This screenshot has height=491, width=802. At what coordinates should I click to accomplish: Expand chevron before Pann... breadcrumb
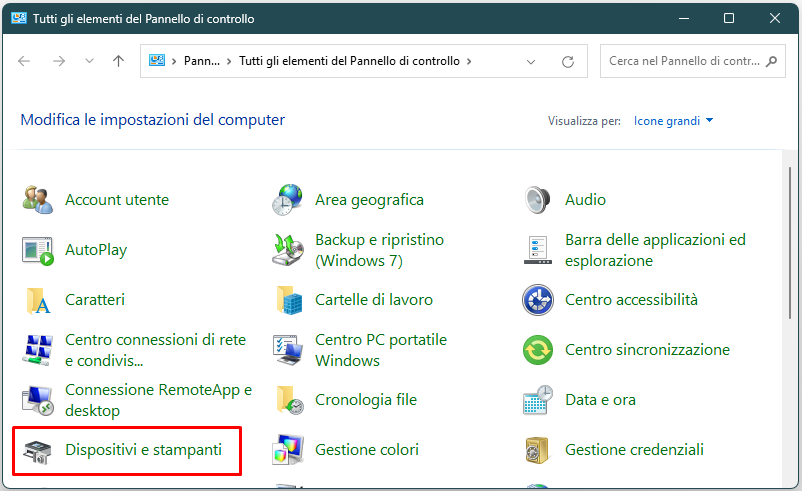click(x=174, y=61)
